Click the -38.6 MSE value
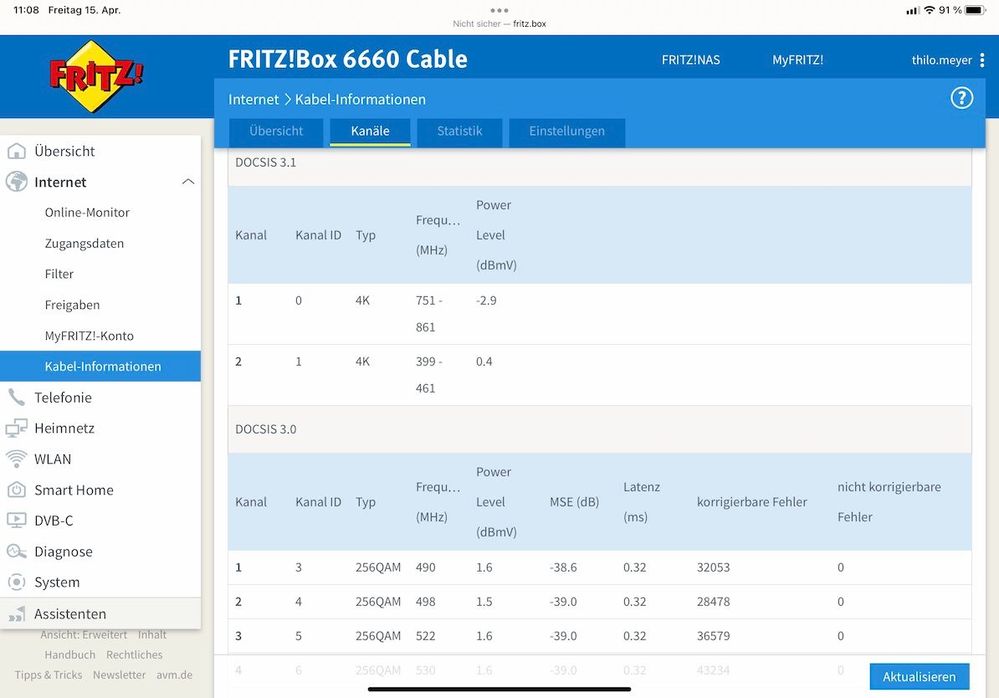The width and height of the screenshot is (999, 698). [x=563, y=567]
